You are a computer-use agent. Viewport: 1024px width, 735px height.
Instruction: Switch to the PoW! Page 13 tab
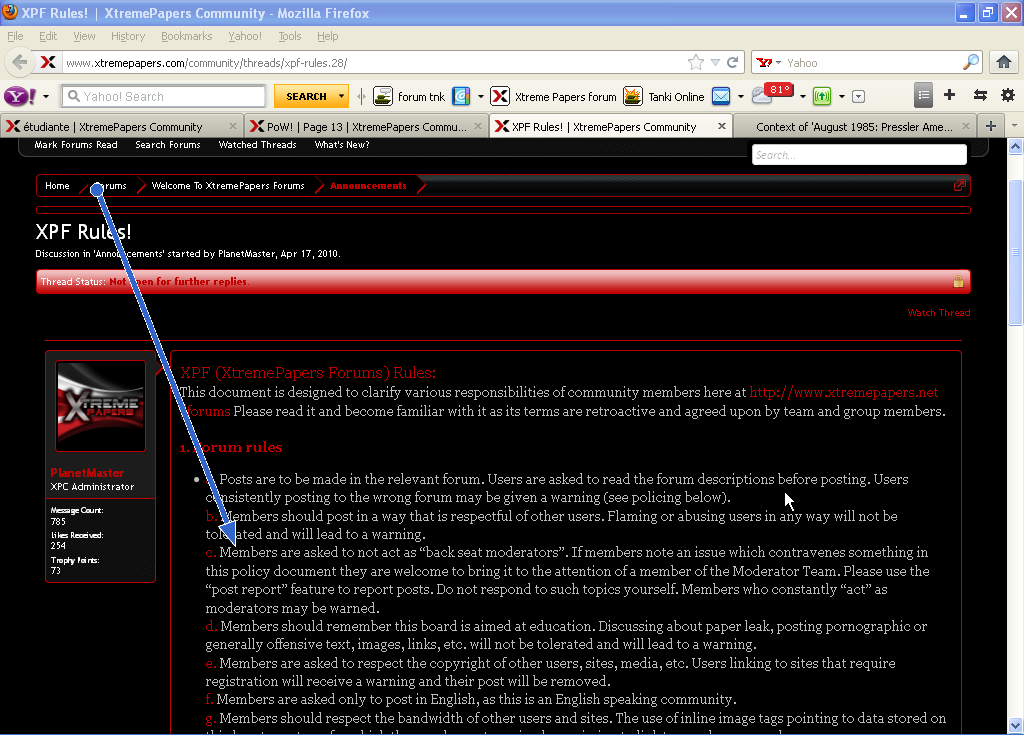click(366, 126)
